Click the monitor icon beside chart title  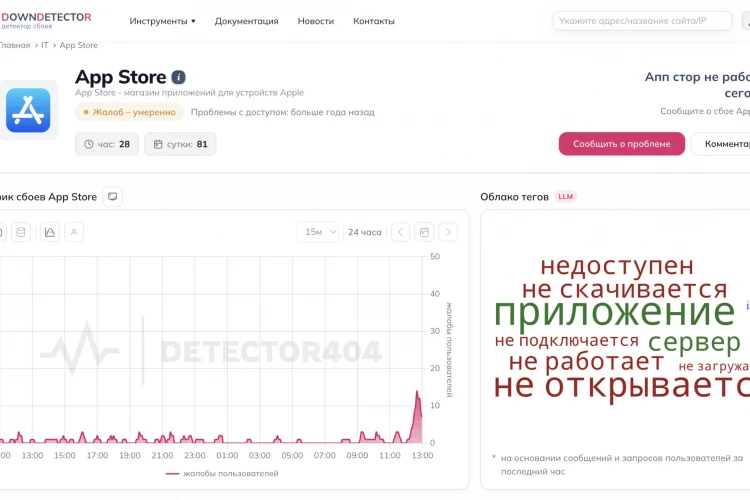pyautogui.click(x=112, y=197)
